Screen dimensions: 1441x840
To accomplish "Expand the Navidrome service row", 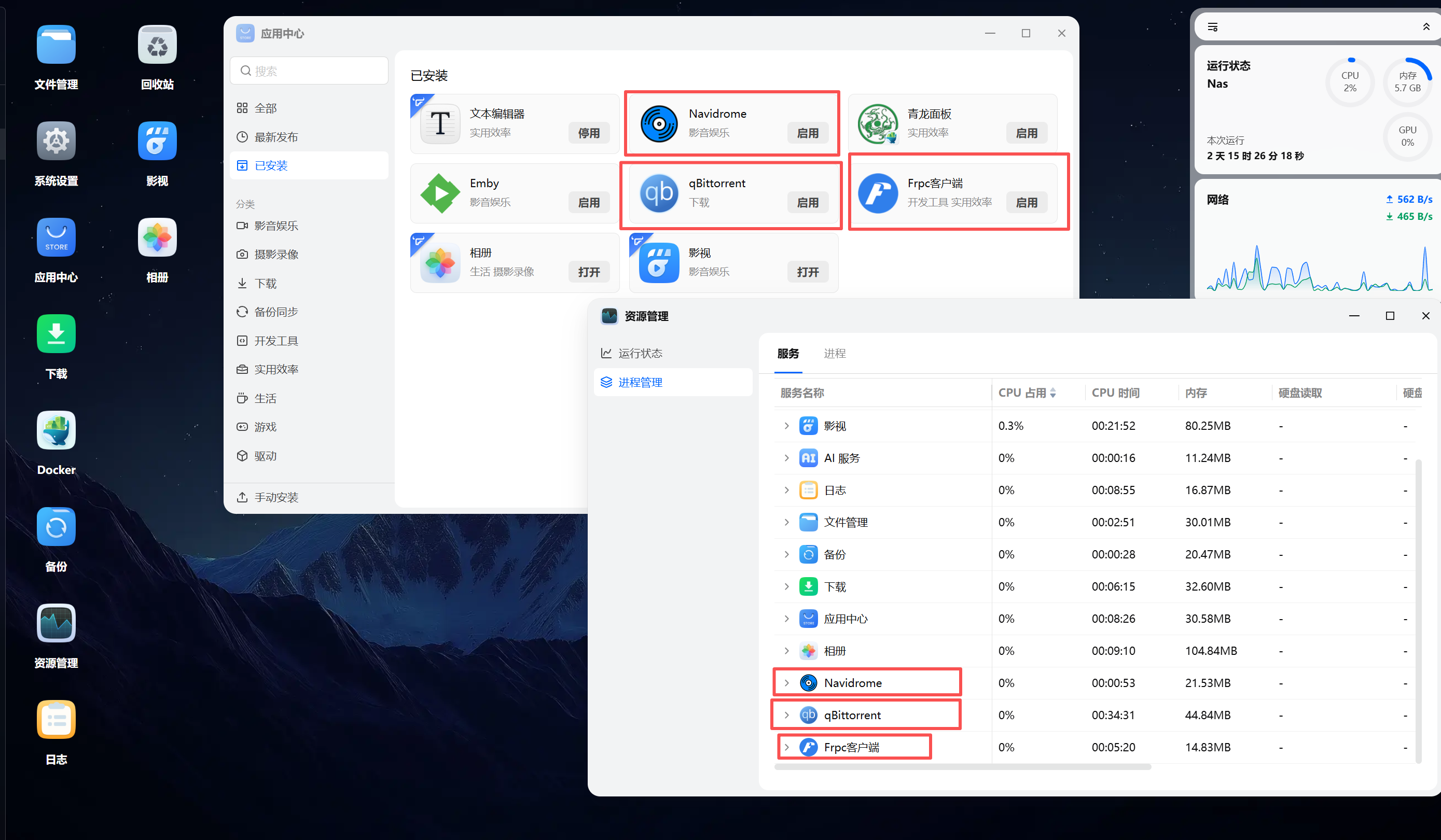I will coord(787,683).
